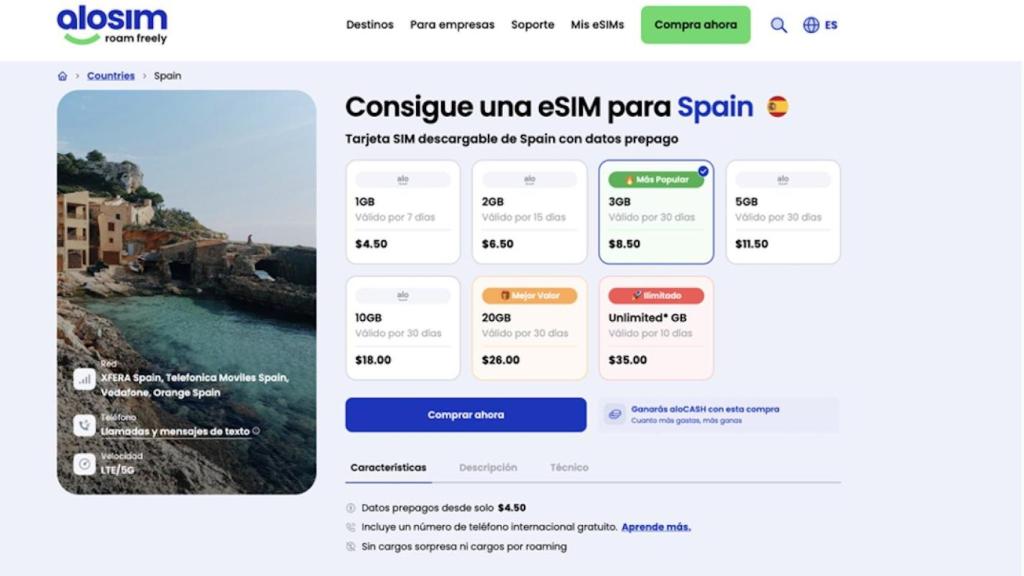Pick the Unlimited GB plan for $35.00
Screen dimensions: 1024x576
click(656, 328)
